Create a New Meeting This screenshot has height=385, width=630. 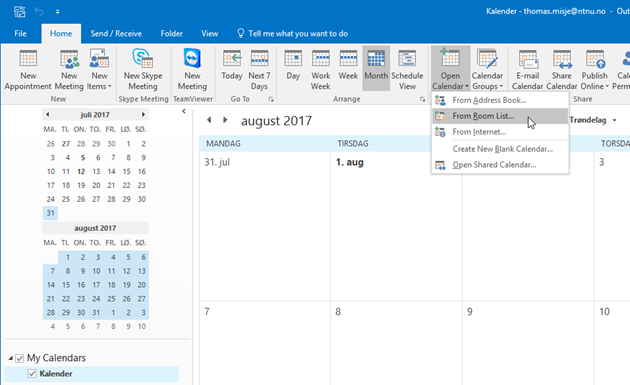coord(69,70)
